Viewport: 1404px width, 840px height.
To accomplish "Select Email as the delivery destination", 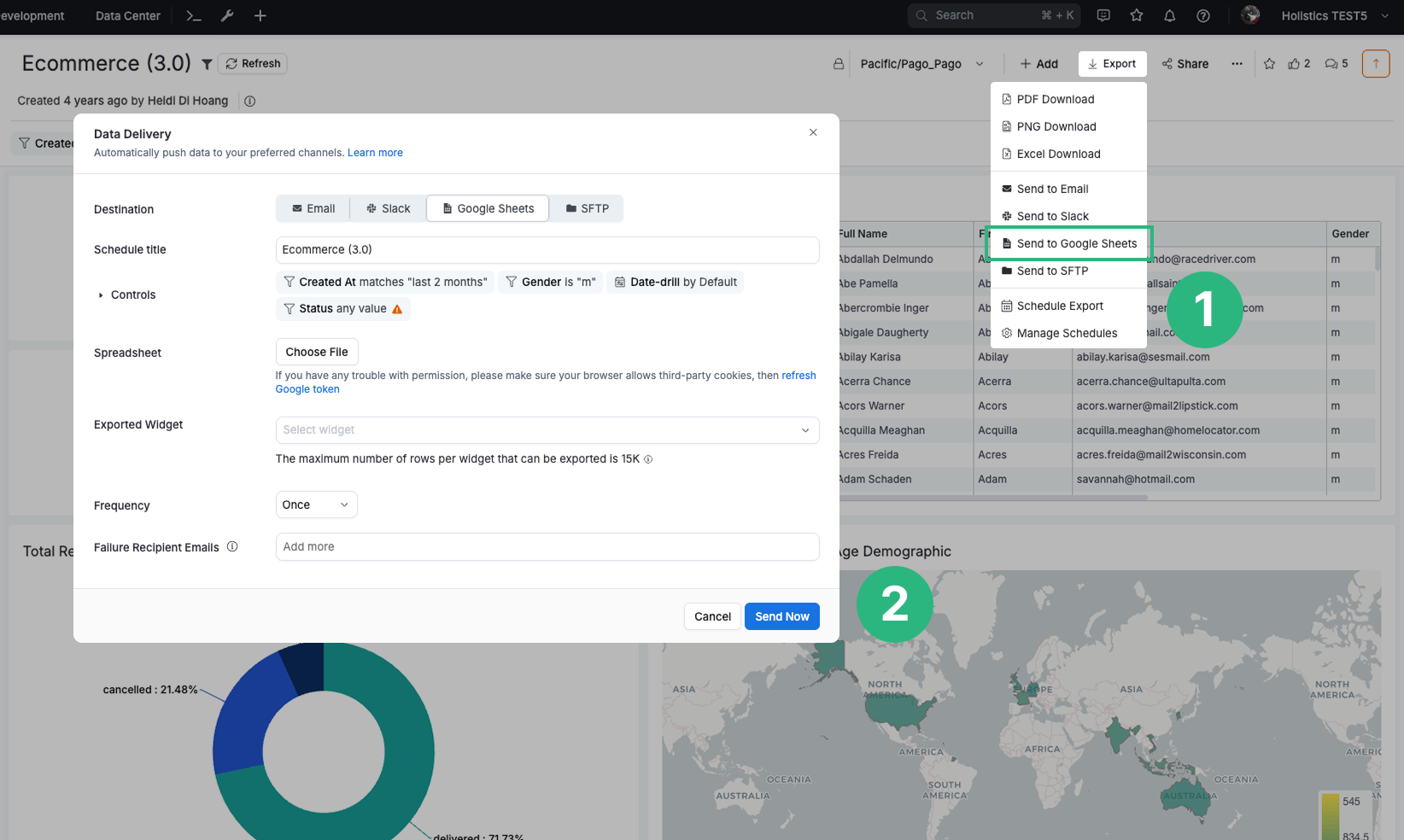I will click(313, 208).
